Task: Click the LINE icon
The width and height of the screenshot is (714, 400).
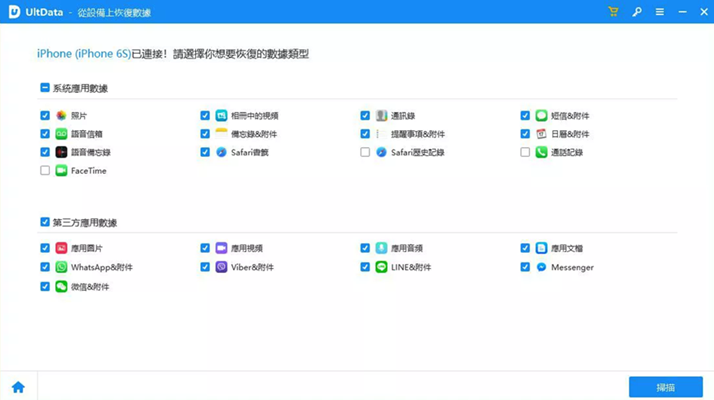Action: [x=381, y=267]
